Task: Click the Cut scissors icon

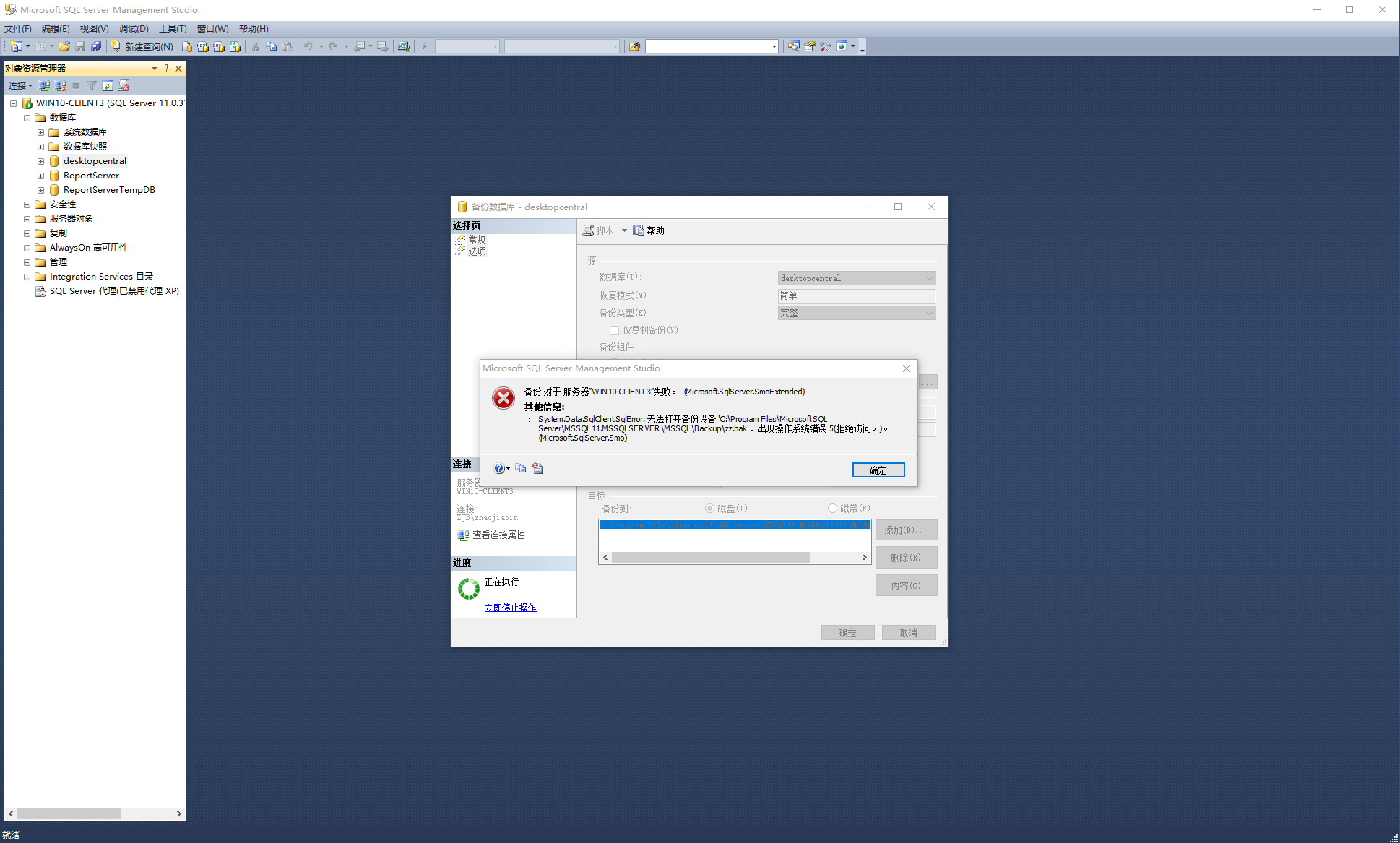Action: pos(255,46)
